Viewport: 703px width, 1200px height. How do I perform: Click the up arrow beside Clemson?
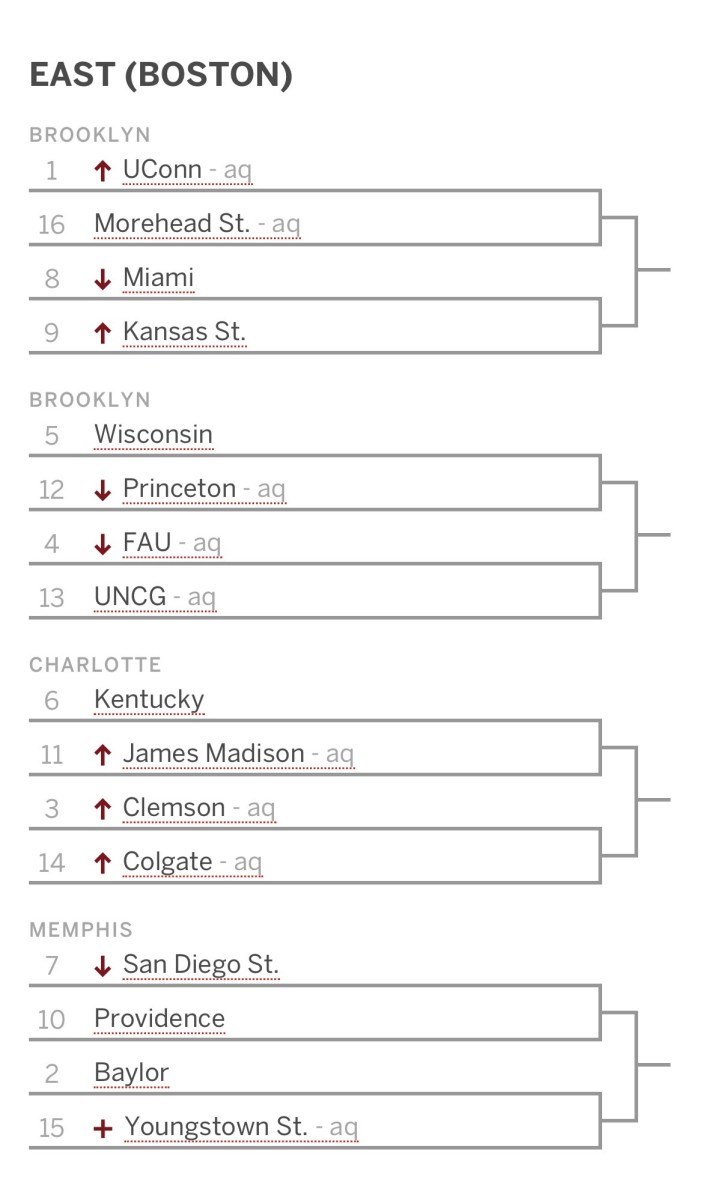(x=102, y=809)
